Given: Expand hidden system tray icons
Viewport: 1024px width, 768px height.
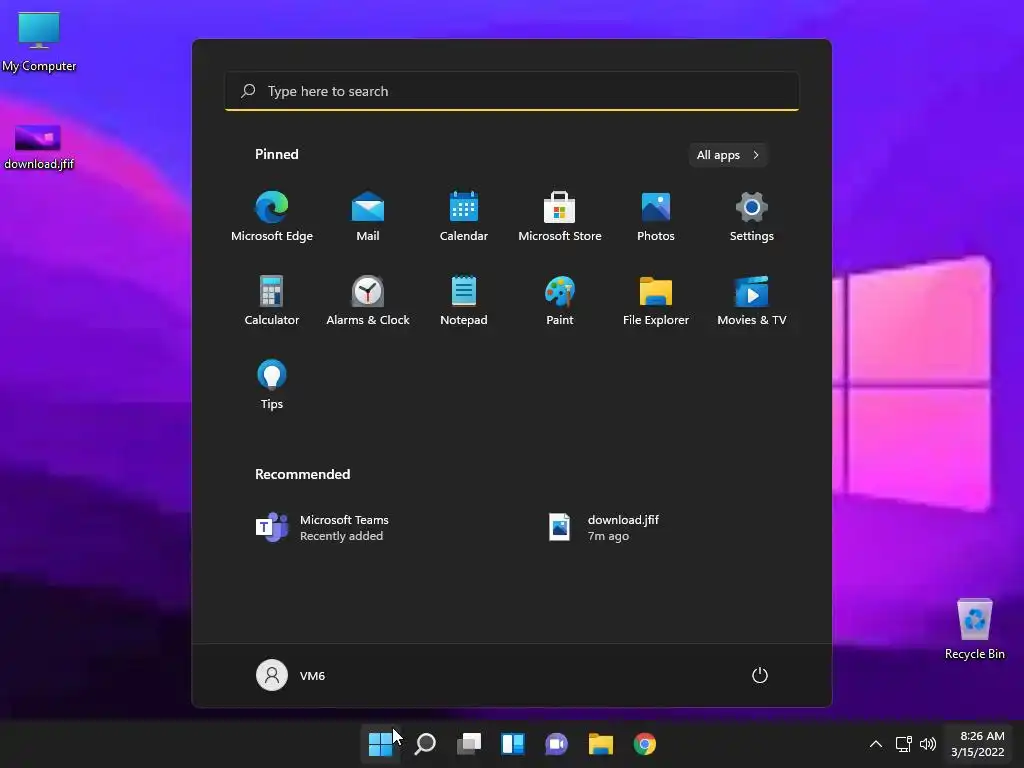Looking at the screenshot, I should [x=876, y=744].
